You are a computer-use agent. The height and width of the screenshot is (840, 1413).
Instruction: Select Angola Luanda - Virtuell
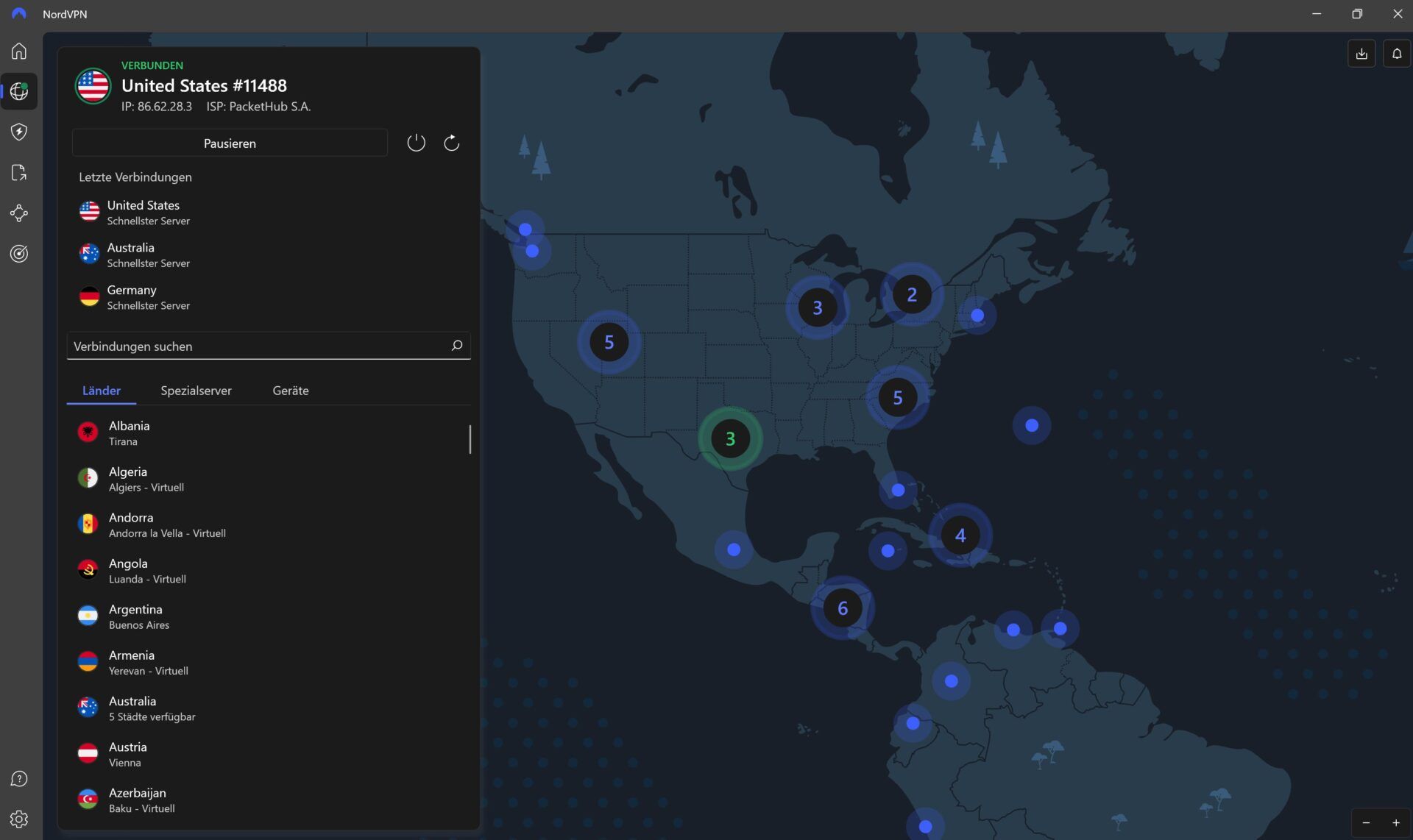click(267, 571)
